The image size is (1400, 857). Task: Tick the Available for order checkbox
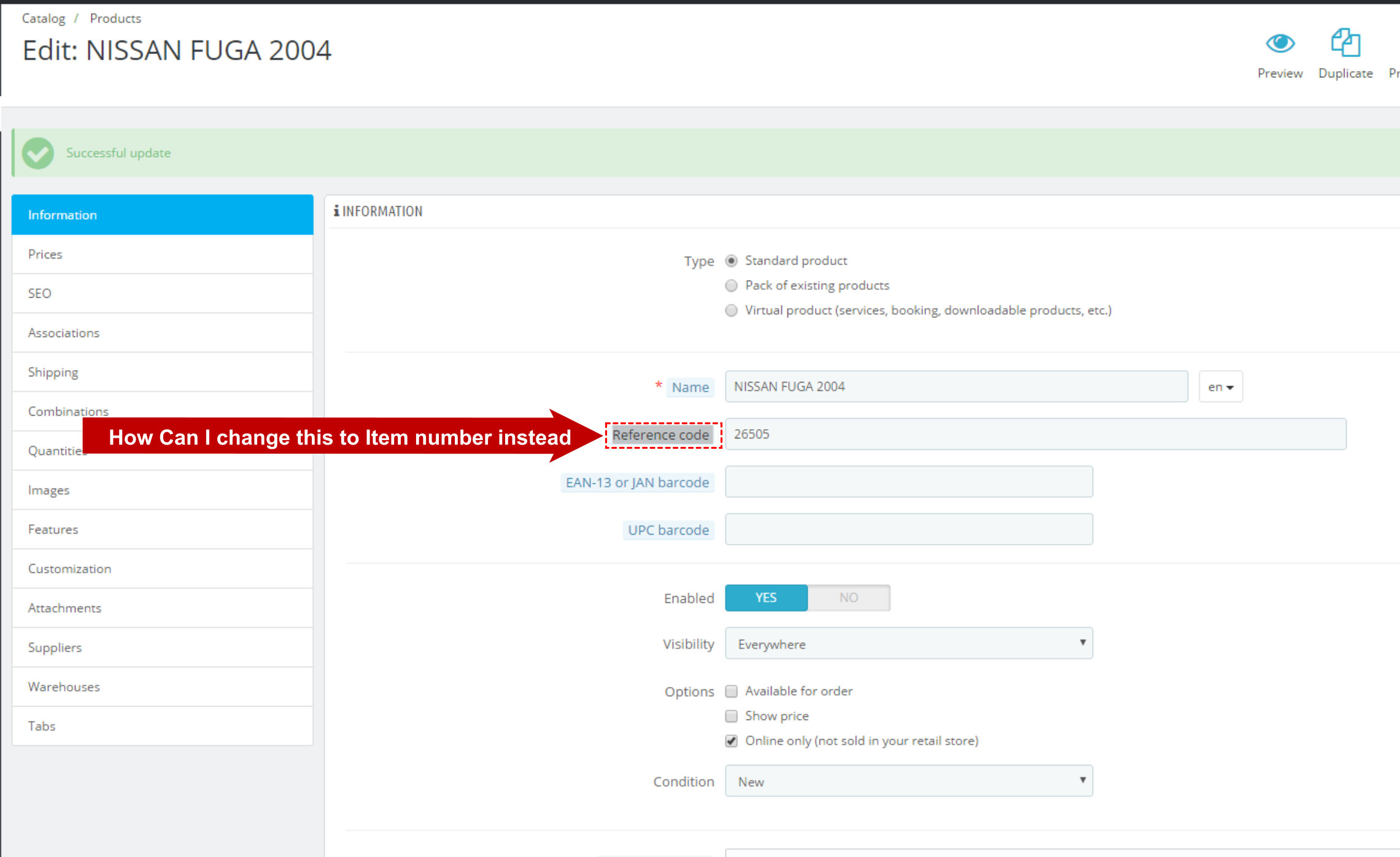pyautogui.click(x=731, y=691)
